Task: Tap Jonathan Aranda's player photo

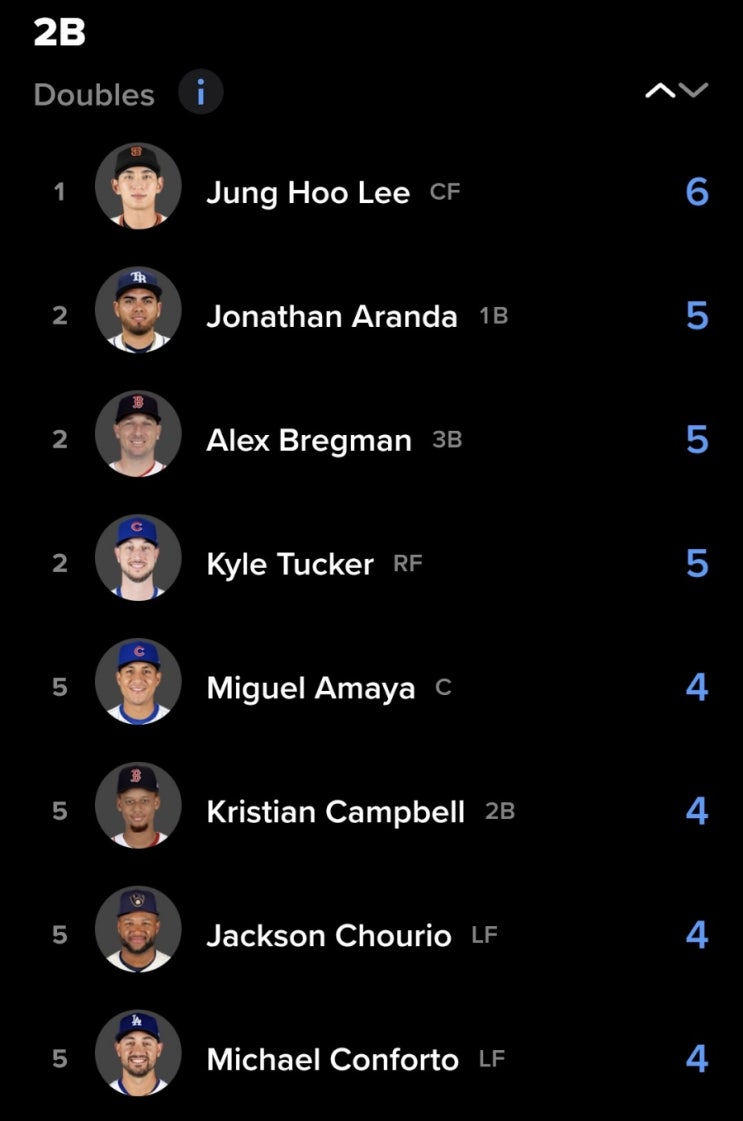Action: click(138, 310)
